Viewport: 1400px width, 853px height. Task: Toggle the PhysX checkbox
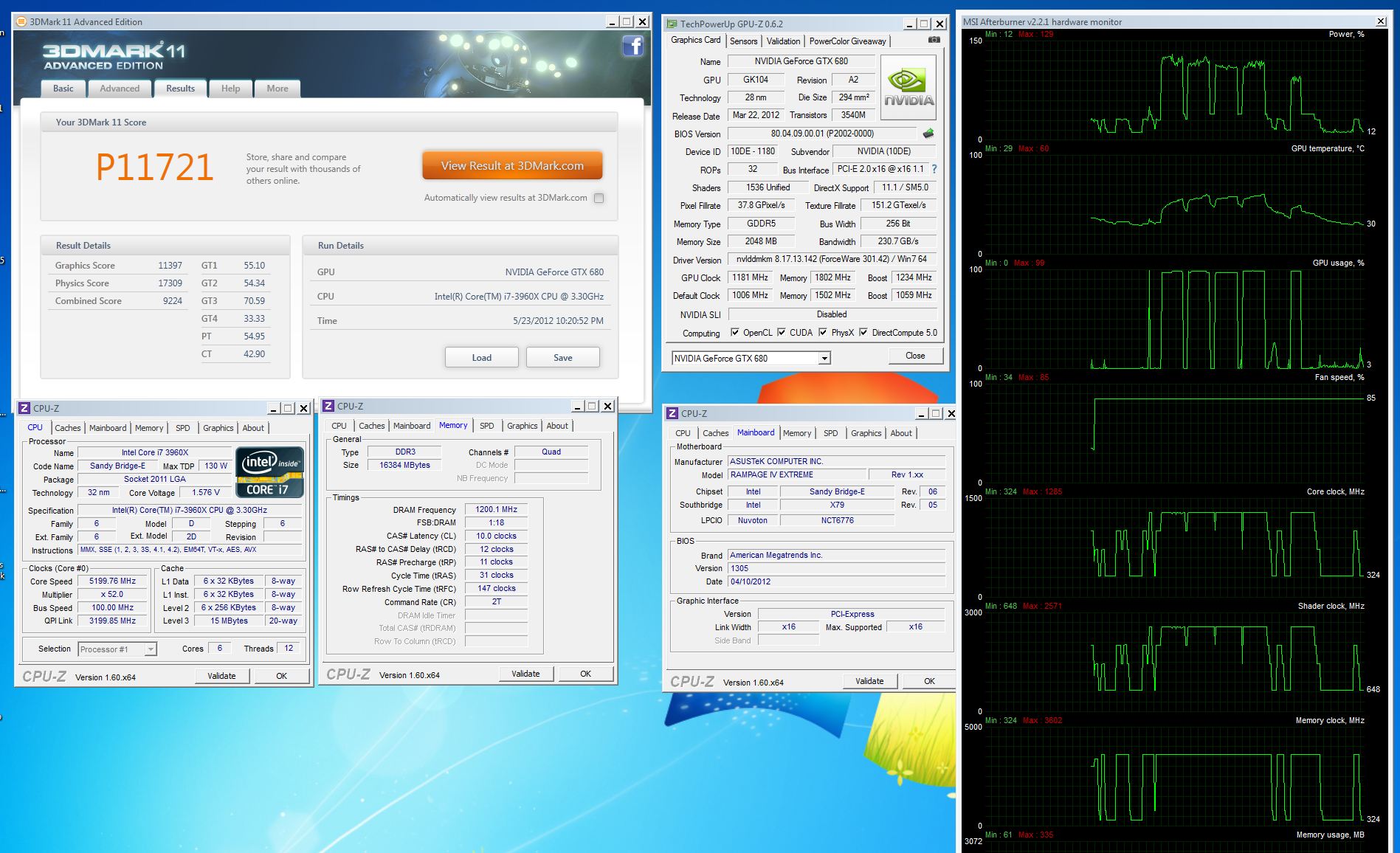pos(822,332)
